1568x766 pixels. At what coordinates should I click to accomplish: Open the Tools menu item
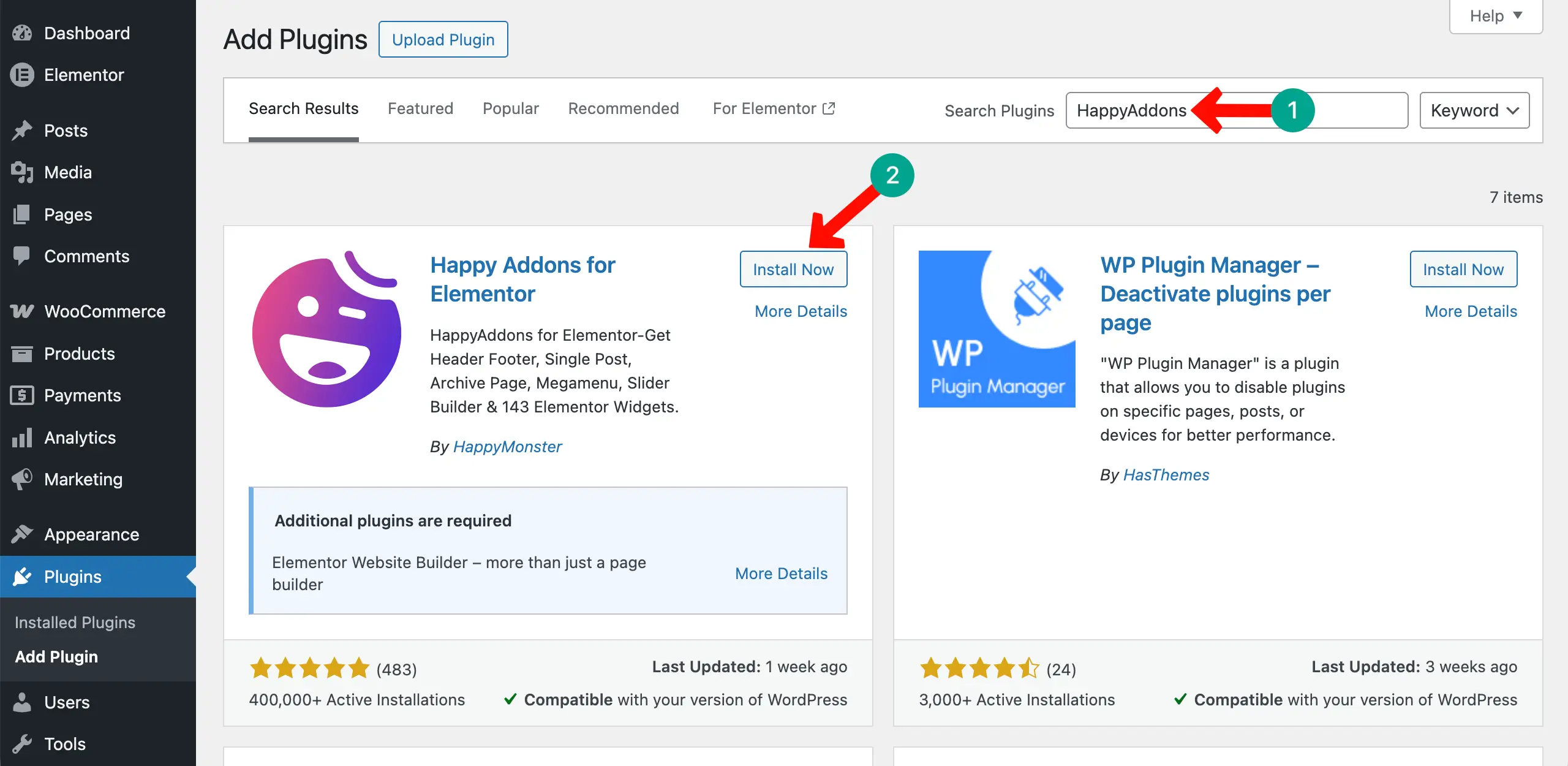98,744
